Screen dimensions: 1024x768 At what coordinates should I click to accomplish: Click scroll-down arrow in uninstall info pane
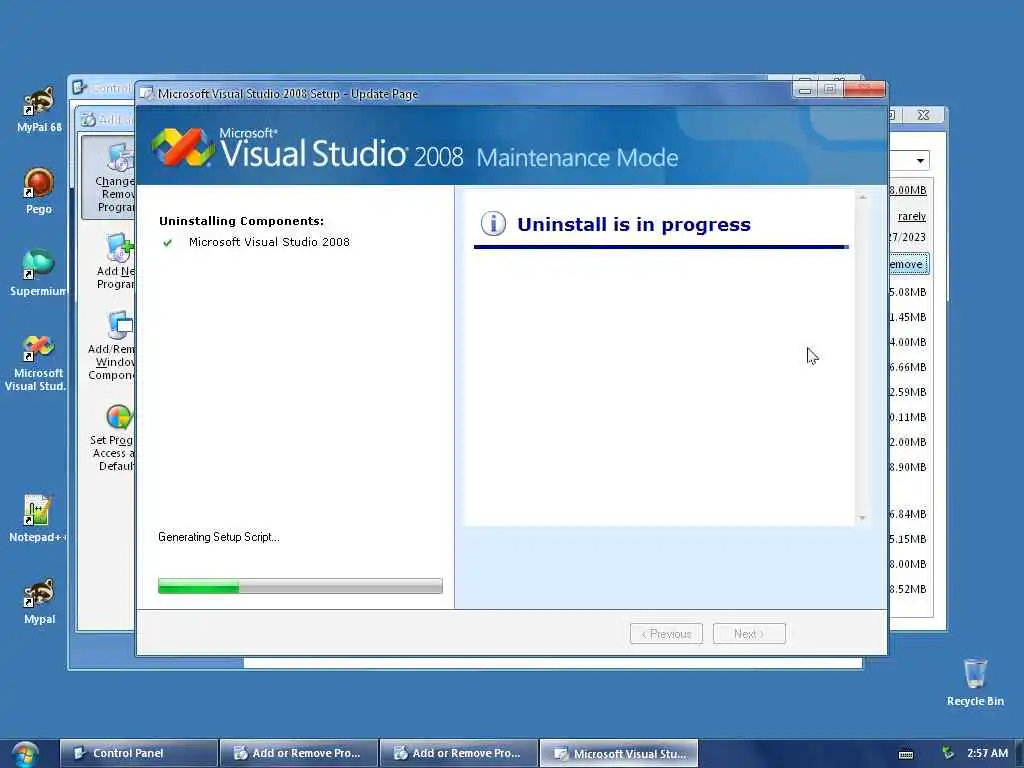tap(863, 518)
